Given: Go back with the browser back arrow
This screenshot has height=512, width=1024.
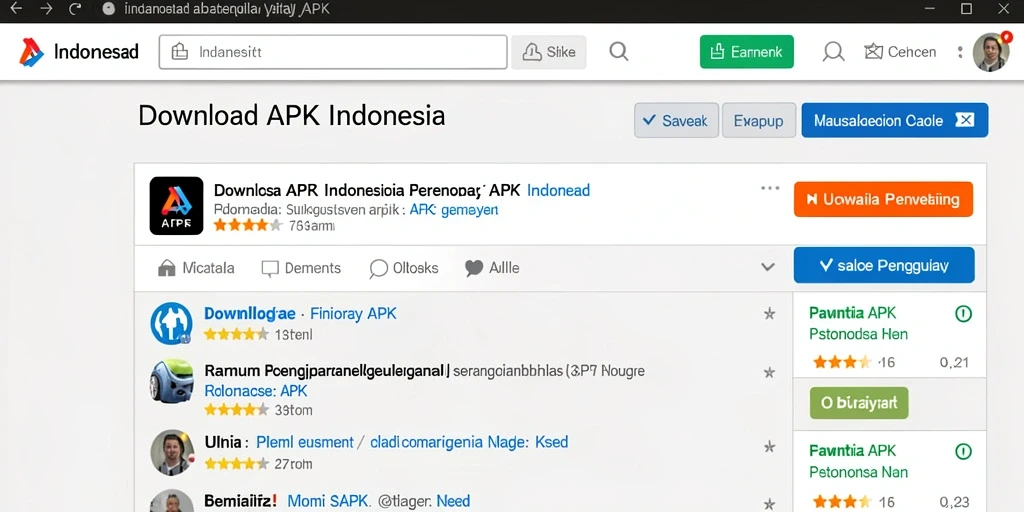Looking at the screenshot, I should pos(16,8).
